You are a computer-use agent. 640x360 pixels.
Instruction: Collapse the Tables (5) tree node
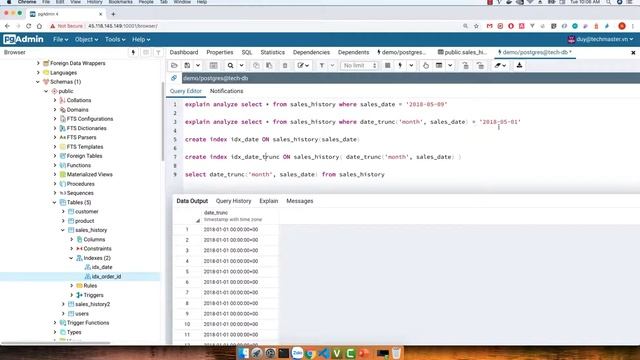click(54, 202)
